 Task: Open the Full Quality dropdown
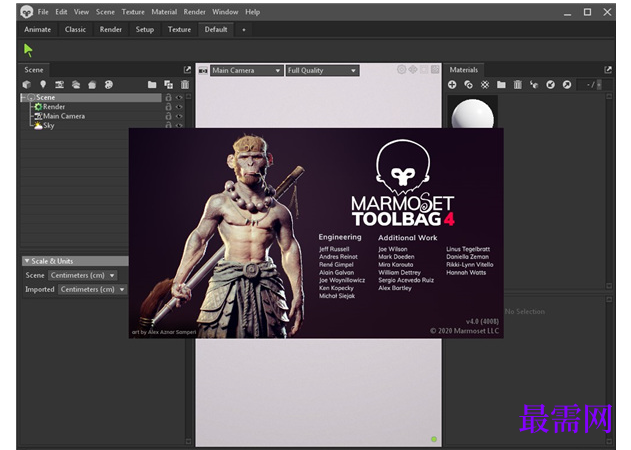pos(322,70)
